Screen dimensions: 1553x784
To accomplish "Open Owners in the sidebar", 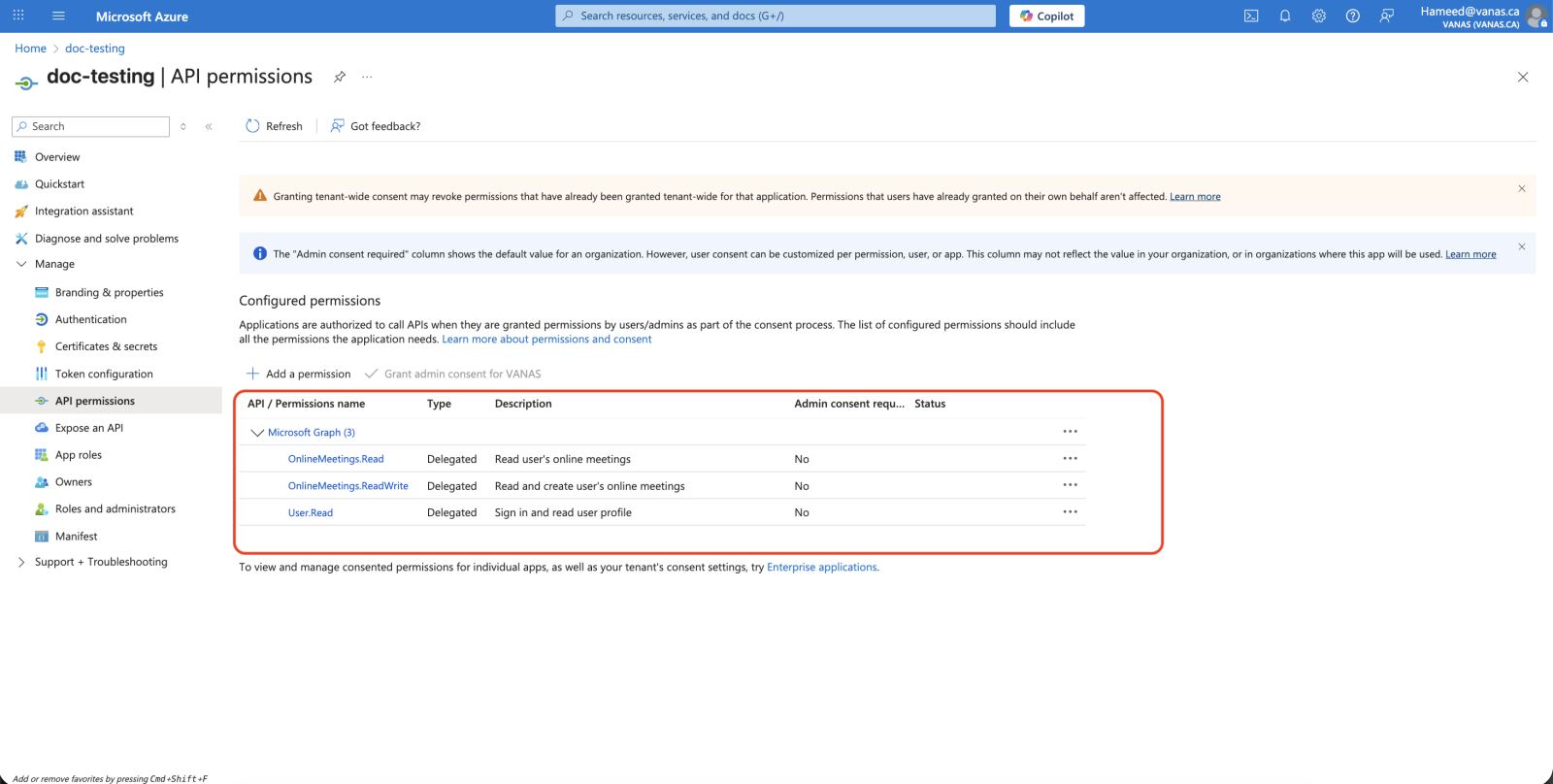I will 73,482.
